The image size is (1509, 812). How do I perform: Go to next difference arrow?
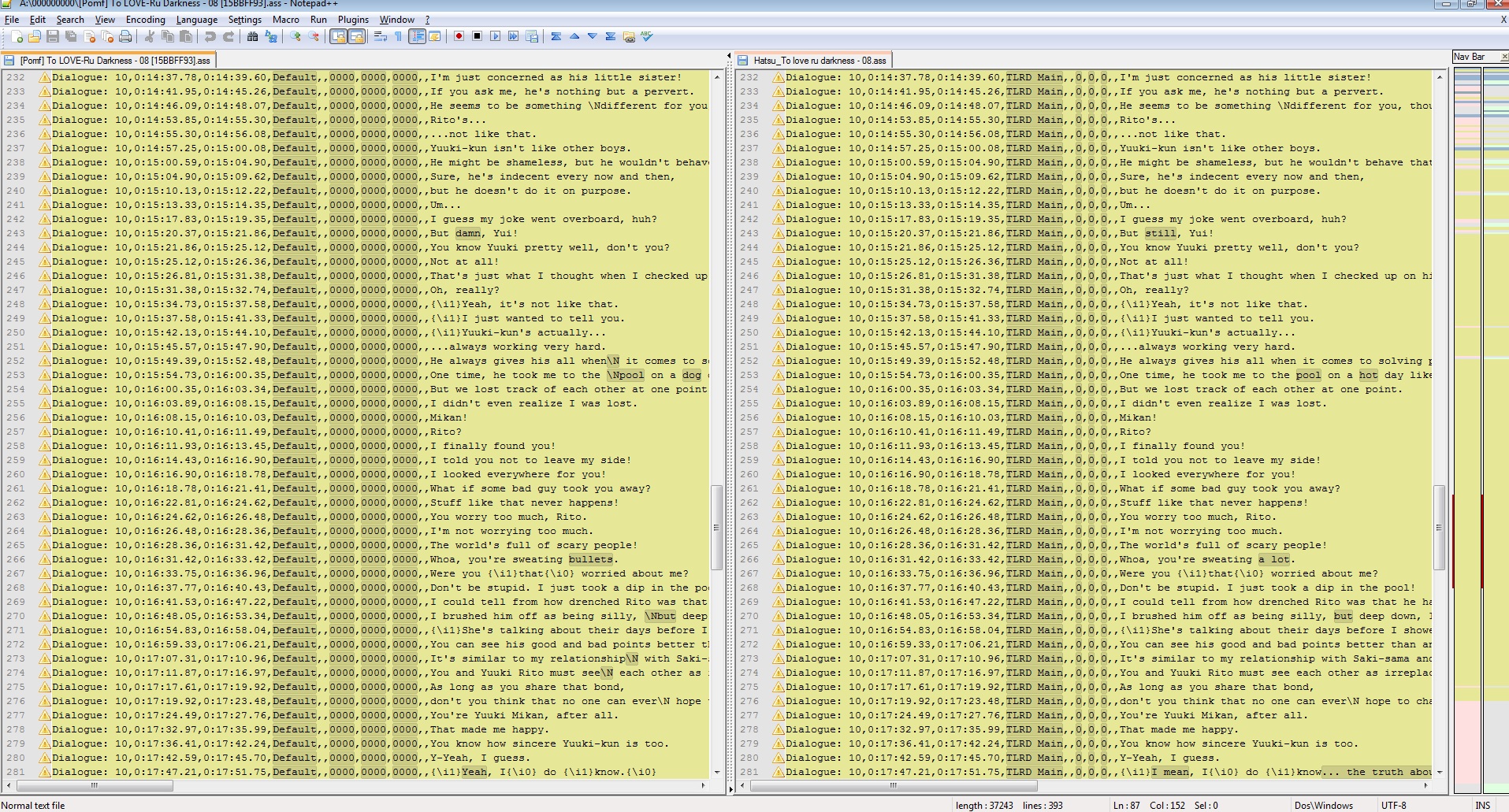[592, 36]
